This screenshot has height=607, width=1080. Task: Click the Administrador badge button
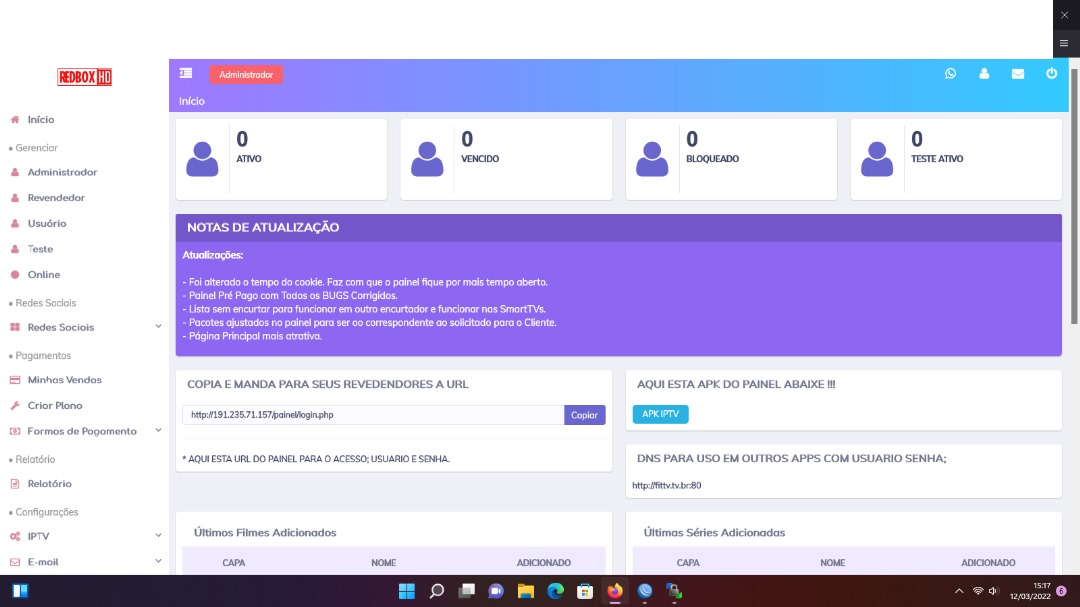point(246,75)
